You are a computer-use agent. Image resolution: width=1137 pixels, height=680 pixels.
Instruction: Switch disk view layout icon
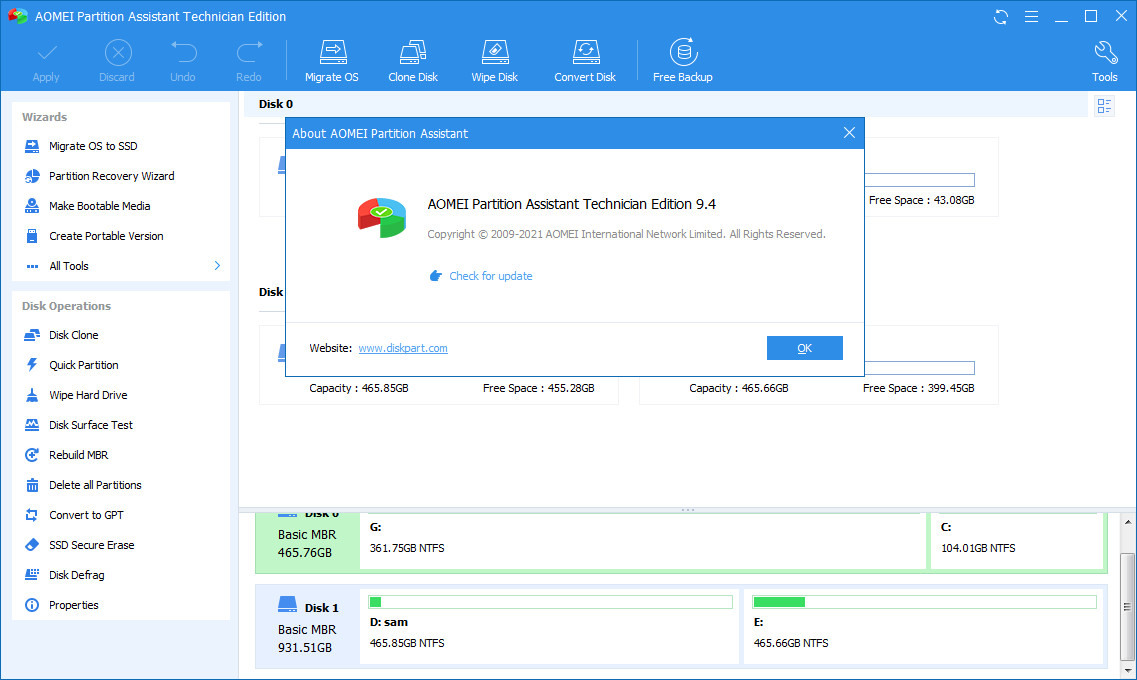tap(1104, 107)
